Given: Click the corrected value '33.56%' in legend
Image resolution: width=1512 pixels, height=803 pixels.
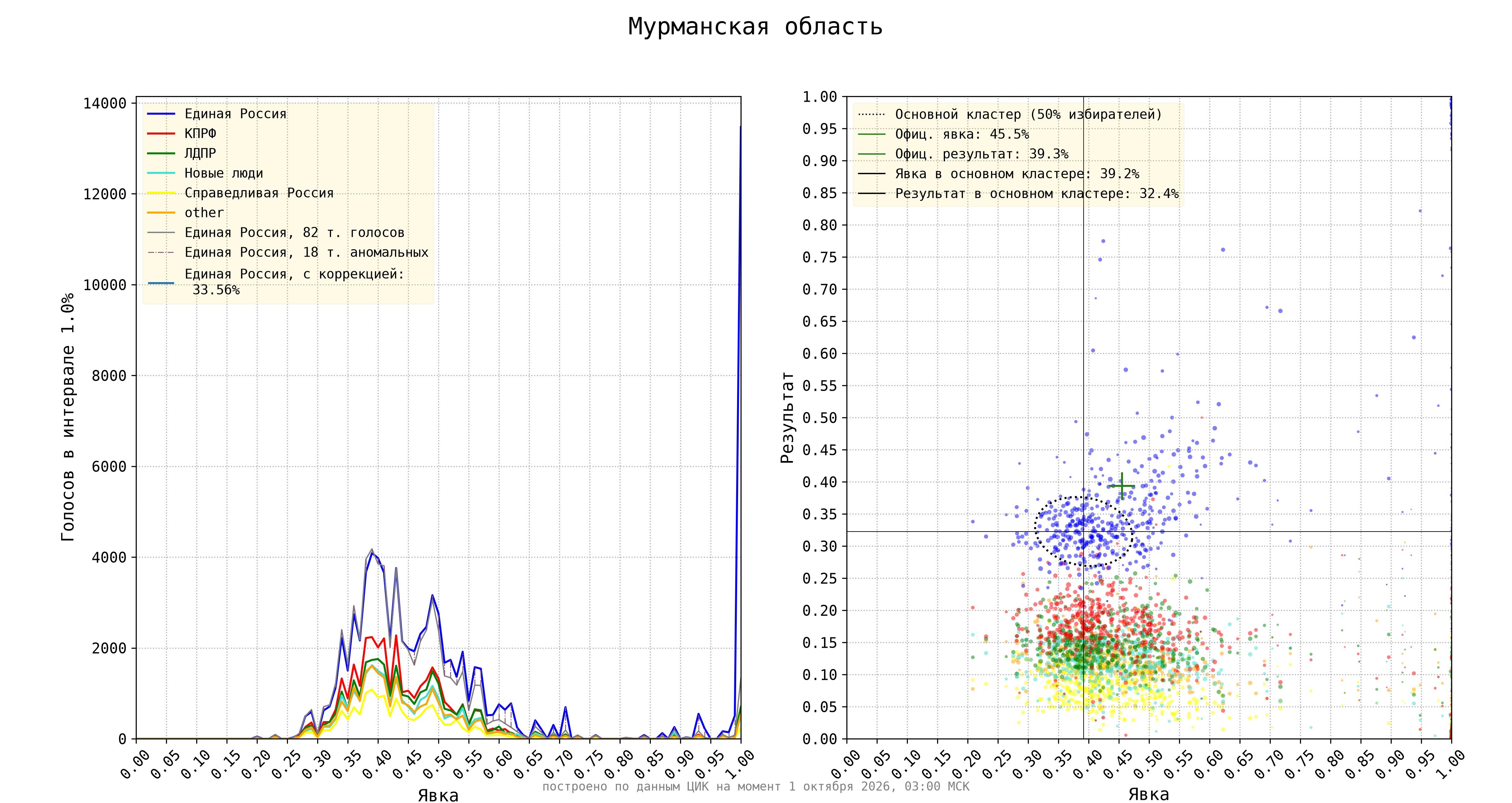Looking at the screenshot, I should (x=216, y=290).
